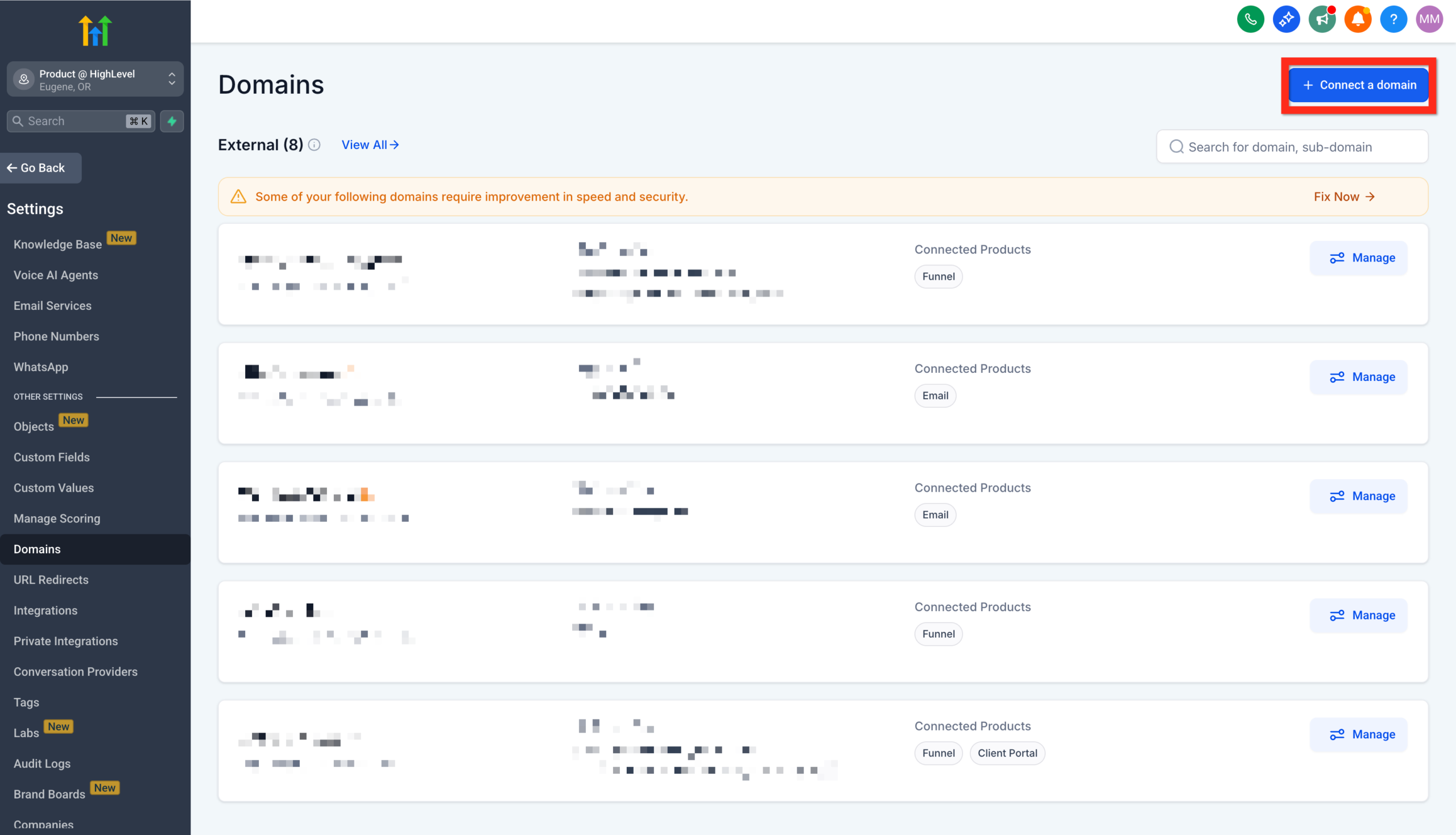Open the AI assistant sparkles icon
This screenshot has width=1456, height=835.
click(1286, 19)
